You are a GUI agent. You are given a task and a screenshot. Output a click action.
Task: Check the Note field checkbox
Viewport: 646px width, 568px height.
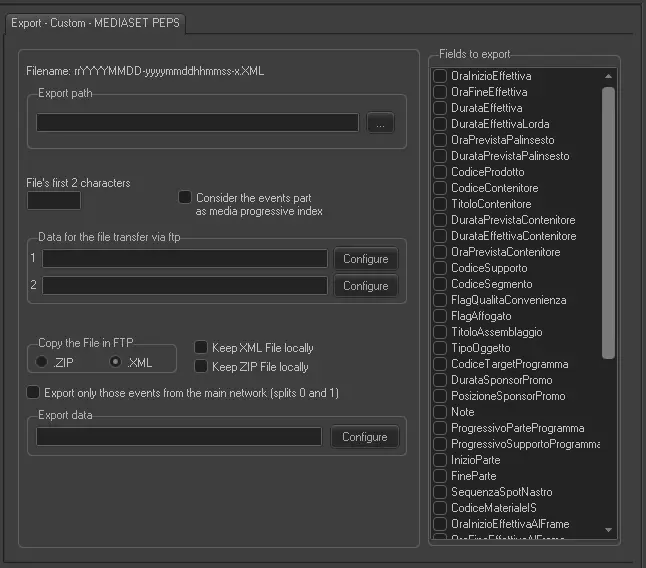440,412
